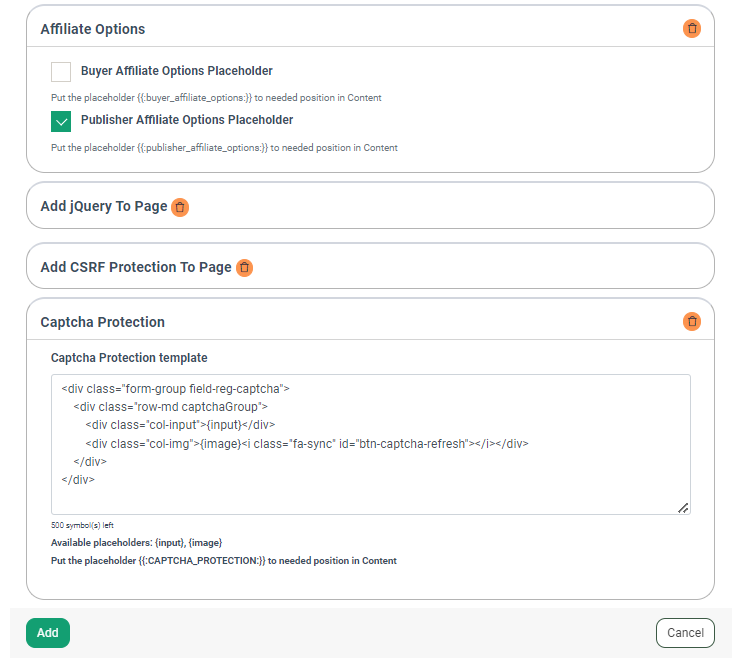The image size is (744, 668).
Task: Click the CAPTCHA_PROTECTION placeholder hint text
Action: (223, 561)
